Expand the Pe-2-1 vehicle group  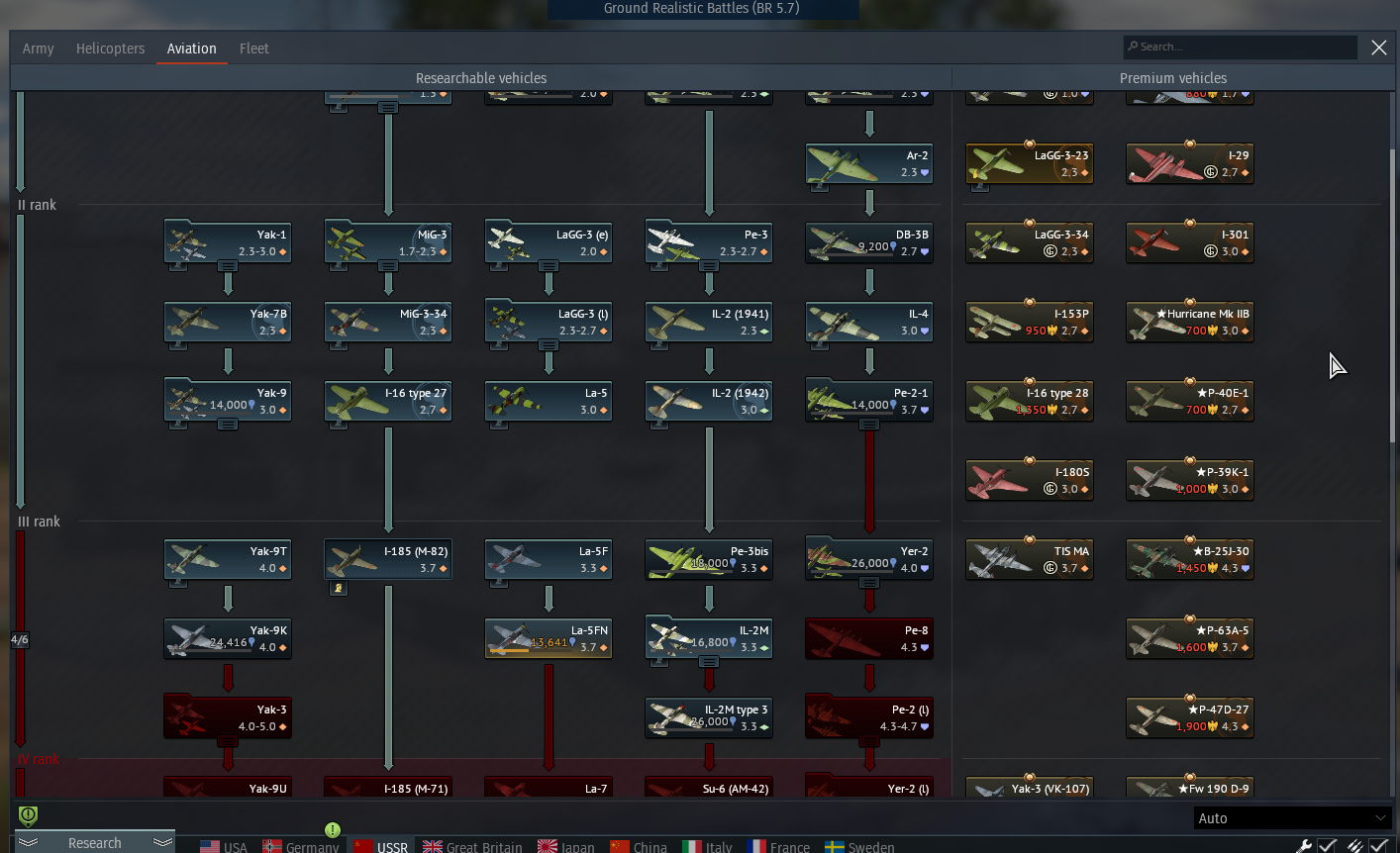869,425
